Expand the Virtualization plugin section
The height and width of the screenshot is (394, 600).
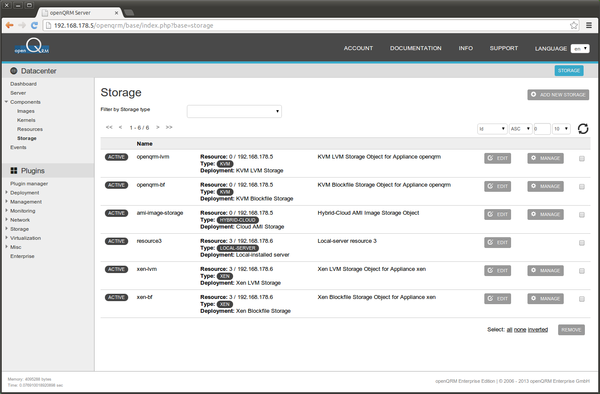pyautogui.click(x=25, y=238)
